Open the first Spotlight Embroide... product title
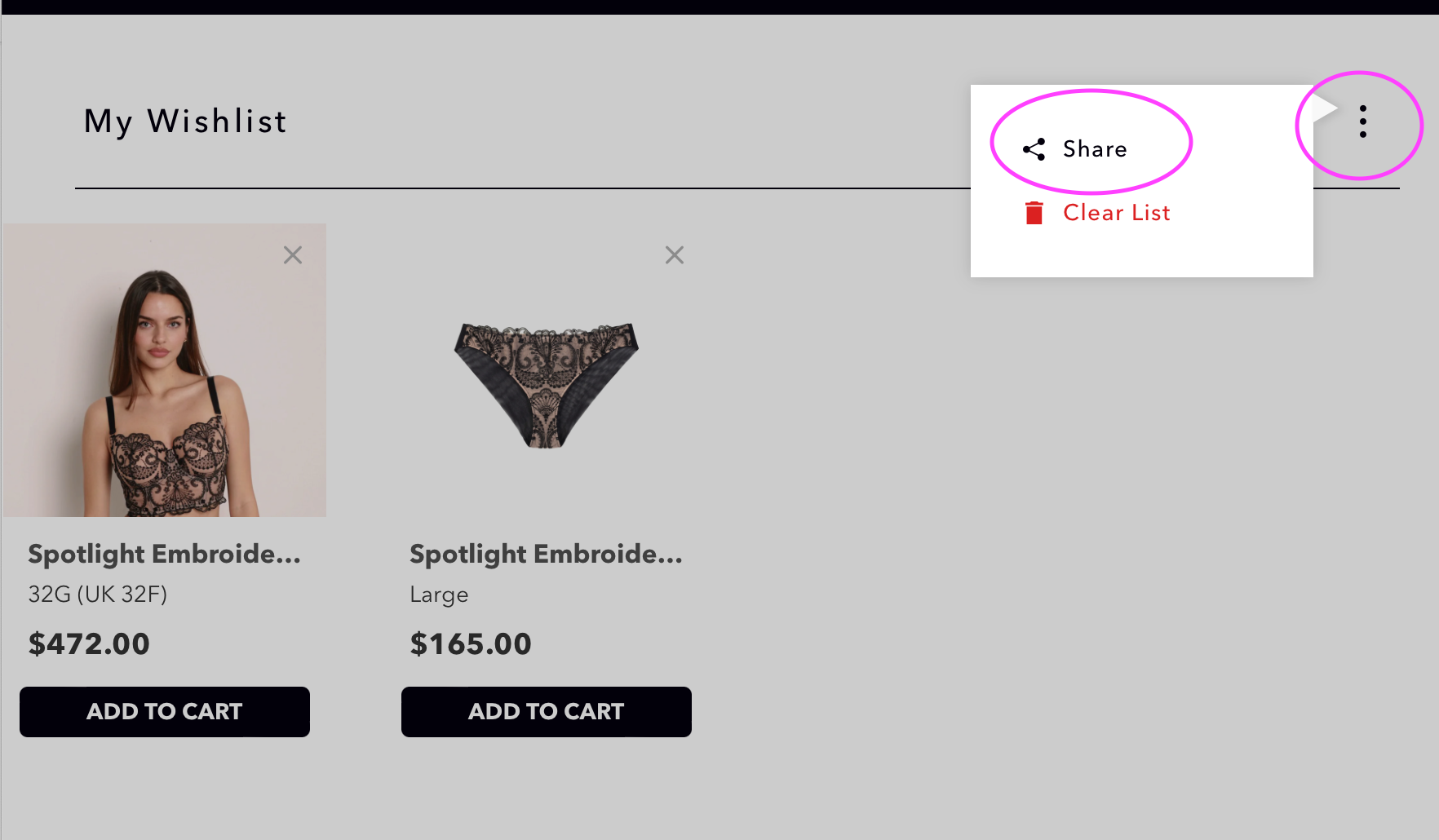The width and height of the screenshot is (1439, 840). [165, 554]
